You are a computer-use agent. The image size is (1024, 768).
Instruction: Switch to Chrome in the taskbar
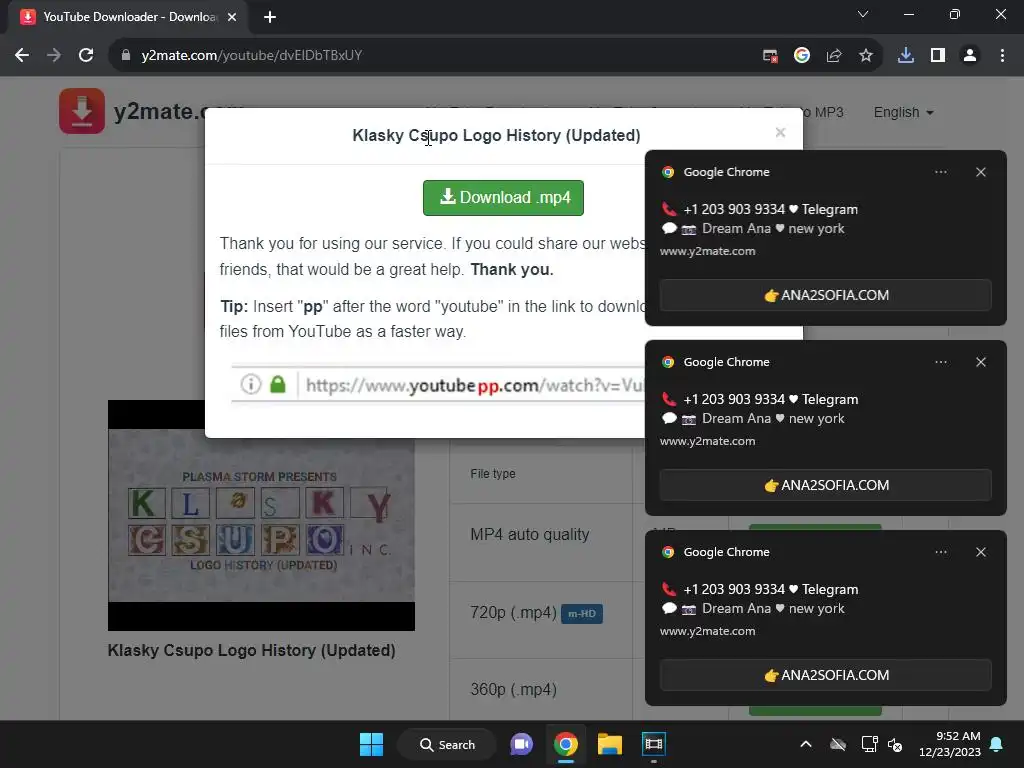click(x=566, y=744)
